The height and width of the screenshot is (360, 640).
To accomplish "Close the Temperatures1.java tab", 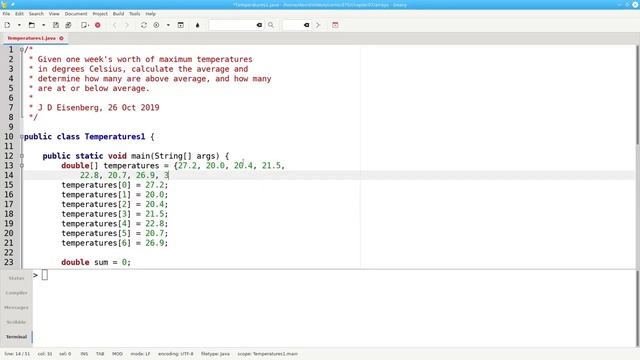I will pyautogui.click(x=62, y=38).
